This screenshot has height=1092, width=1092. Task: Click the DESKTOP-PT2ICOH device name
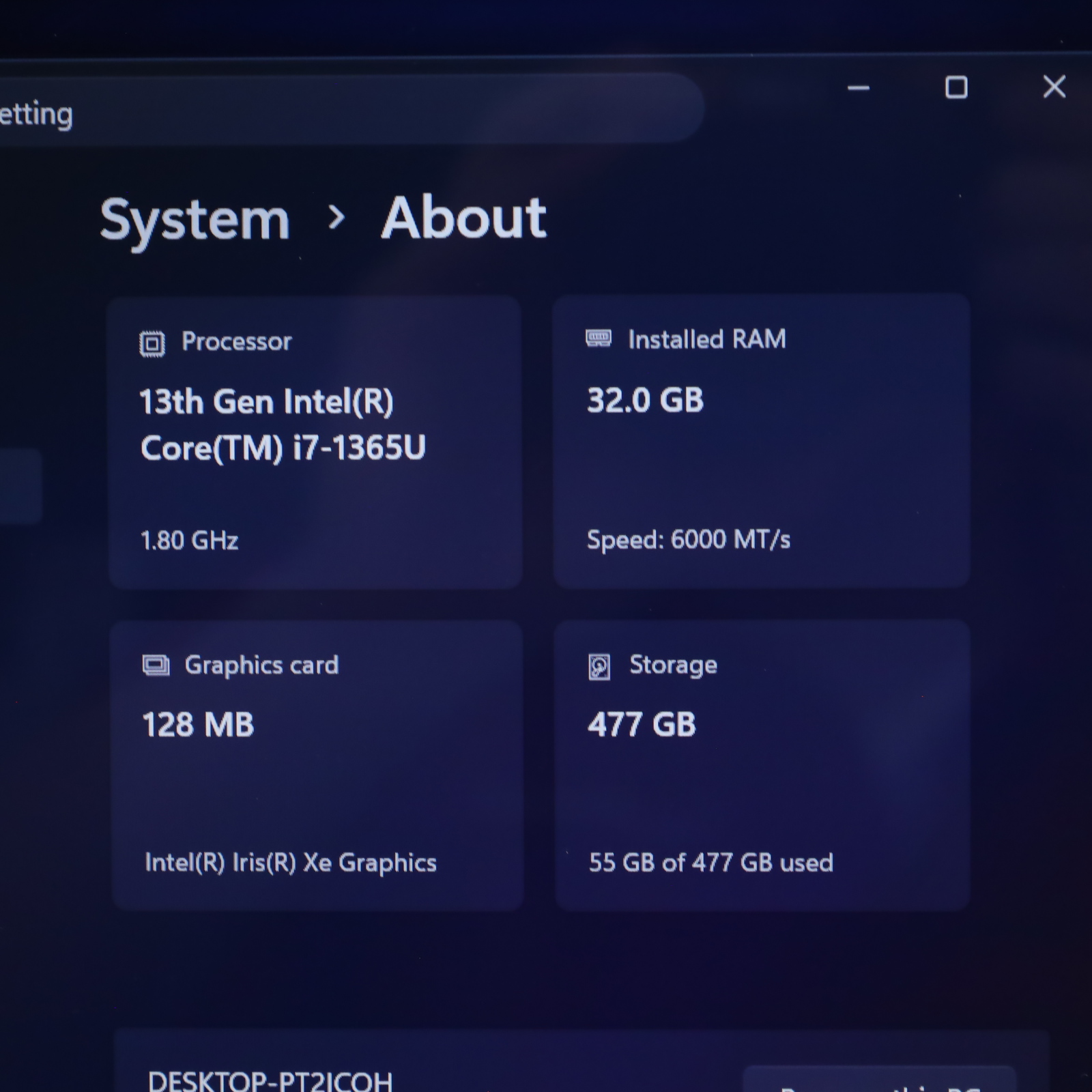click(270, 1080)
